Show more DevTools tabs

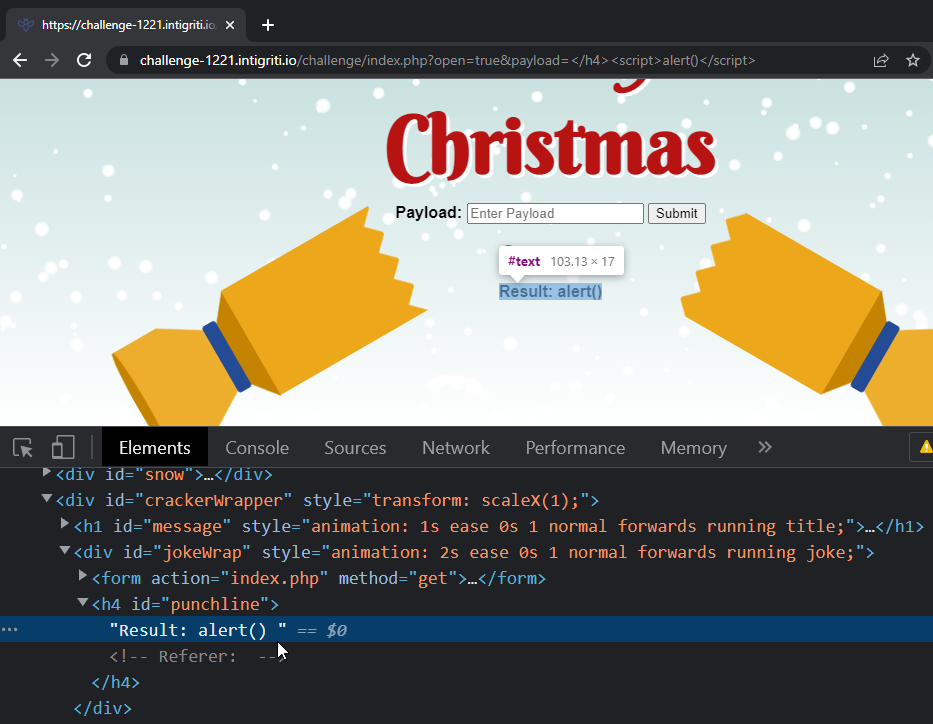tap(765, 447)
